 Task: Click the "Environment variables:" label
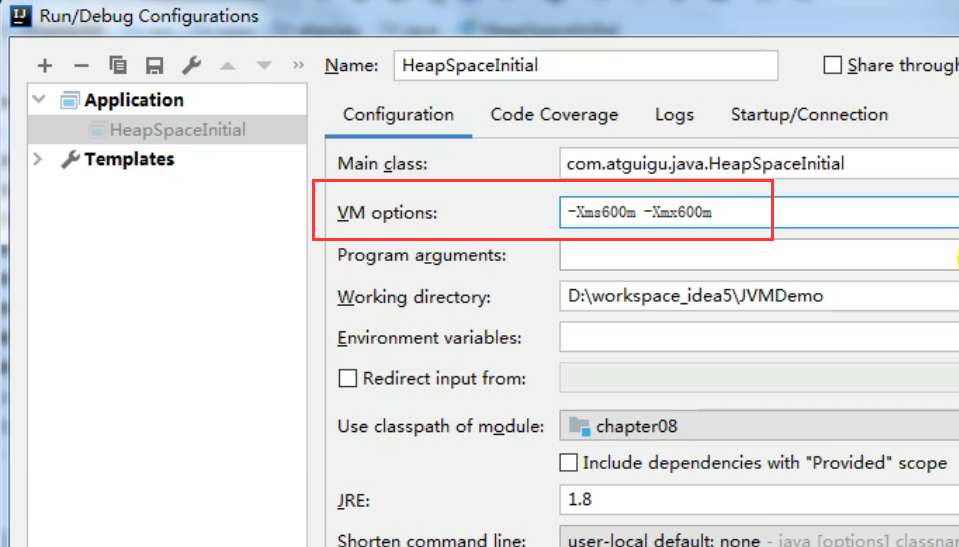click(x=429, y=338)
